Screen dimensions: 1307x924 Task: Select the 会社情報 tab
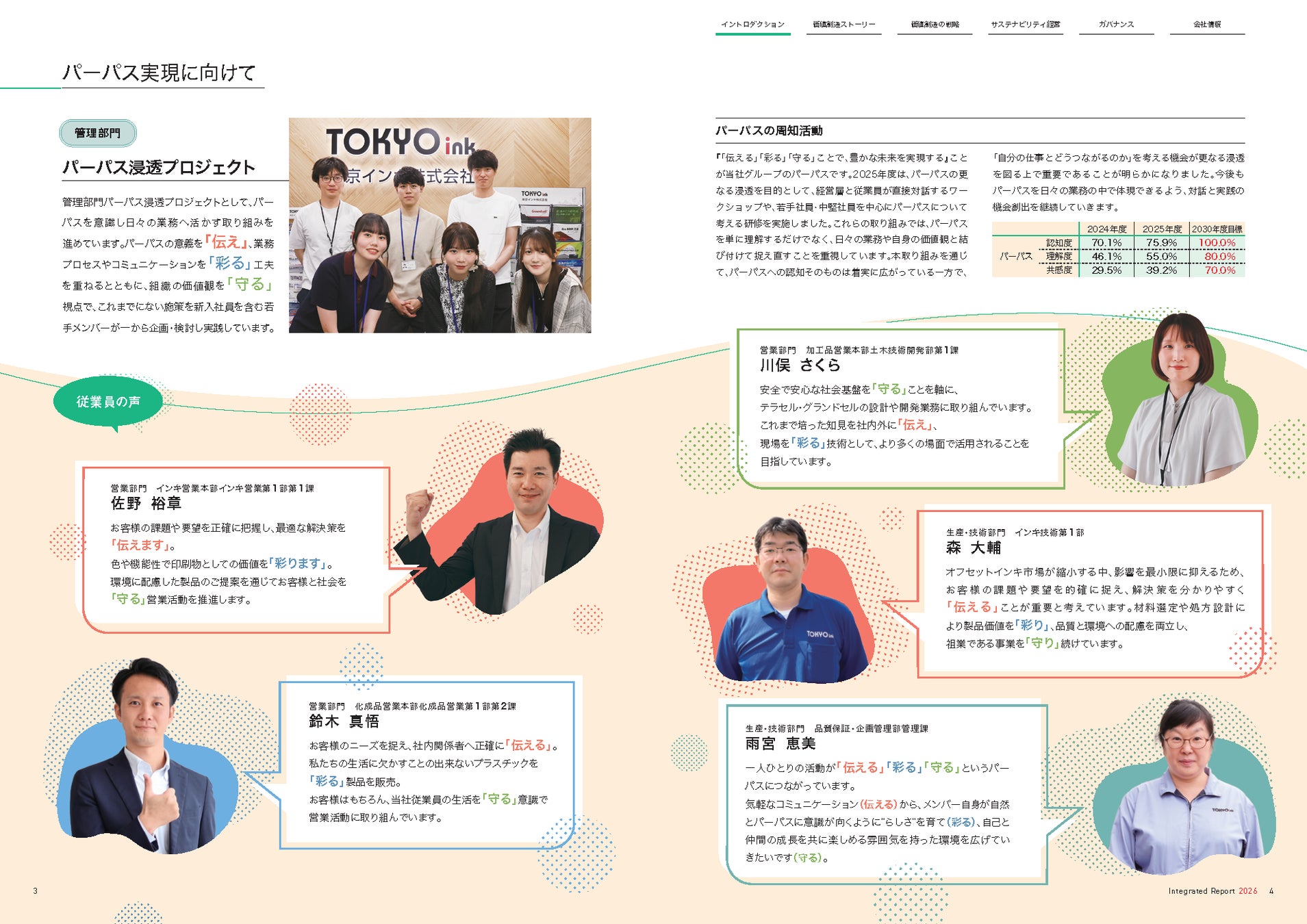tap(1207, 25)
